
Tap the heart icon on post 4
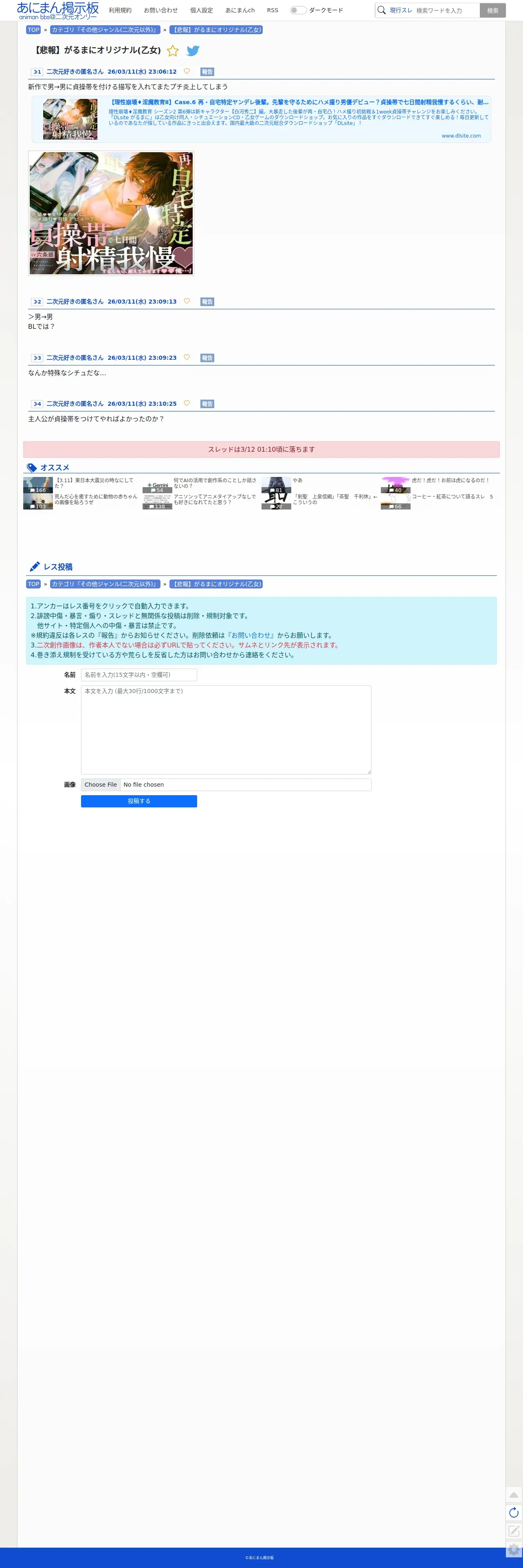coord(187,404)
